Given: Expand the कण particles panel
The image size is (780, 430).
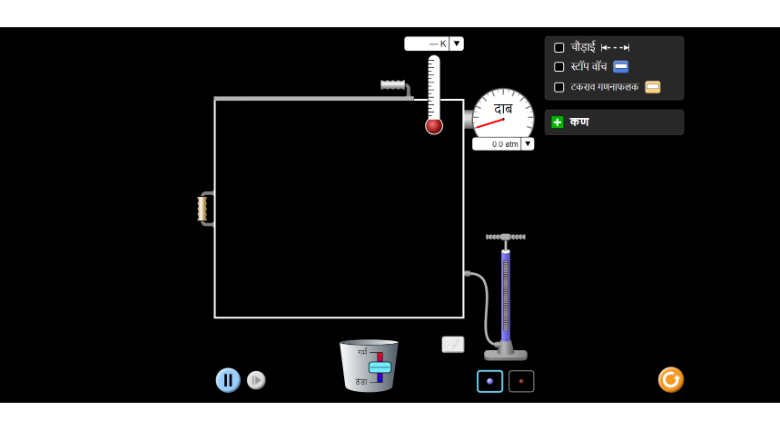Looking at the screenshot, I should coord(557,122).
